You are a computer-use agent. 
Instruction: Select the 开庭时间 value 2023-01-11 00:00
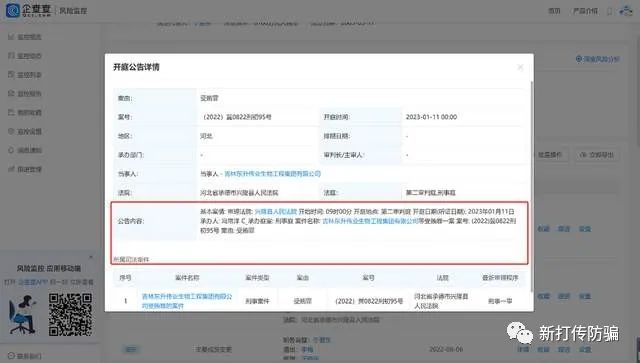coord(431,117)
